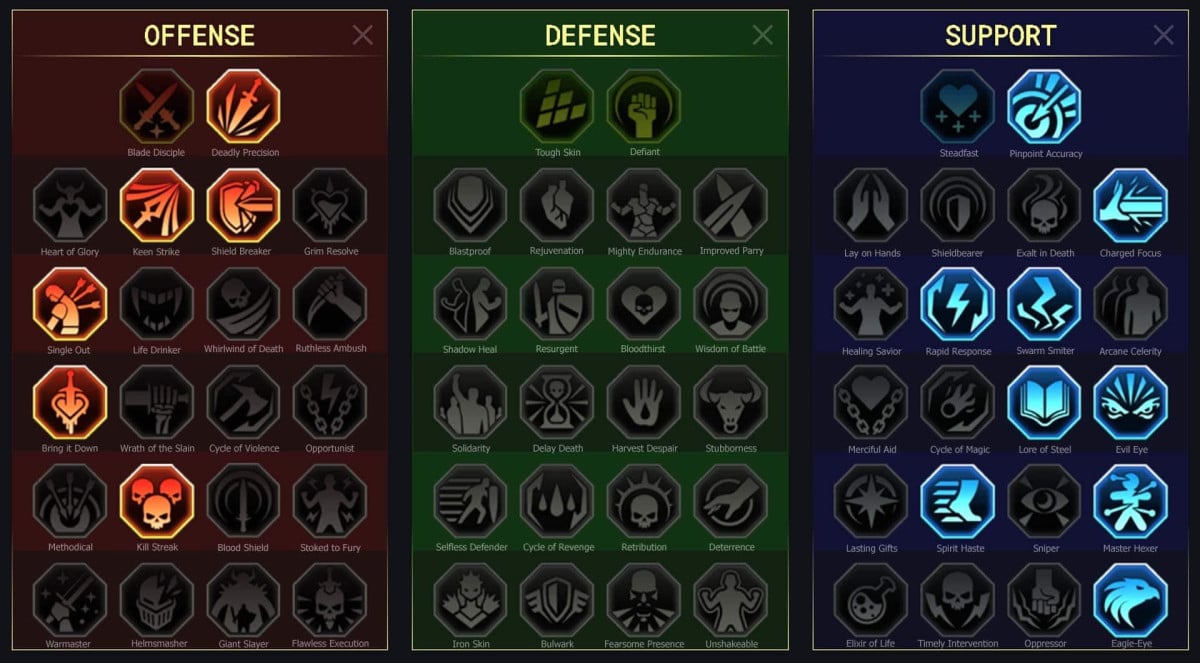The image size is (1200, 663).
Task: Select the Tough Skin defense mastery
Action: pyautogui.click(x=557, y=106)
